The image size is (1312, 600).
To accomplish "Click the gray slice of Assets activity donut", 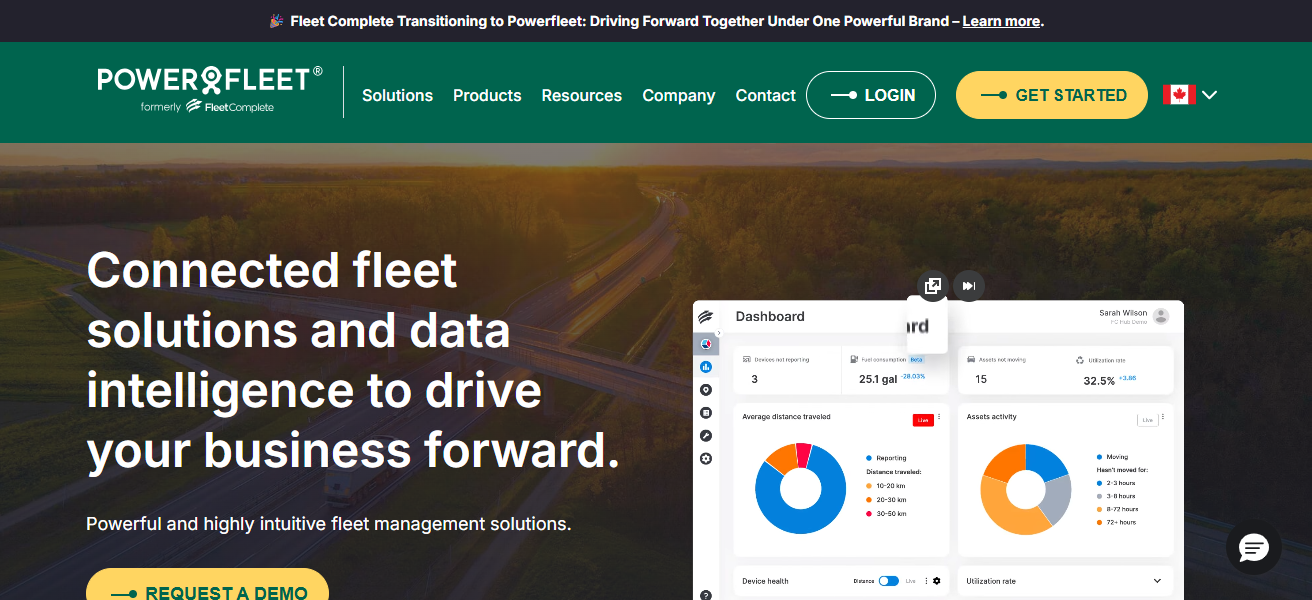I will click(1056, 500).
